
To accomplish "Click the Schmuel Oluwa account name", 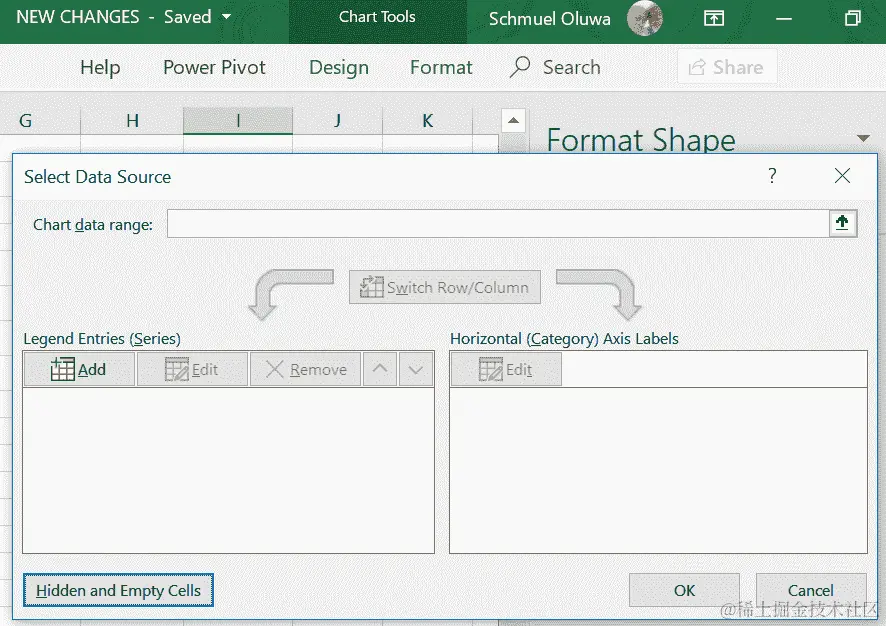I will point(549,19).
